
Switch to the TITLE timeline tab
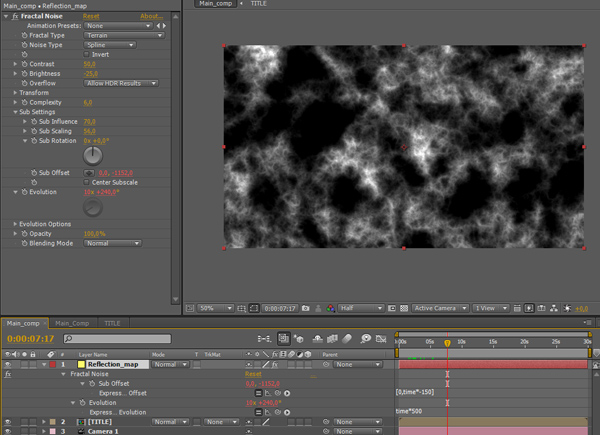tap(112, 323)
